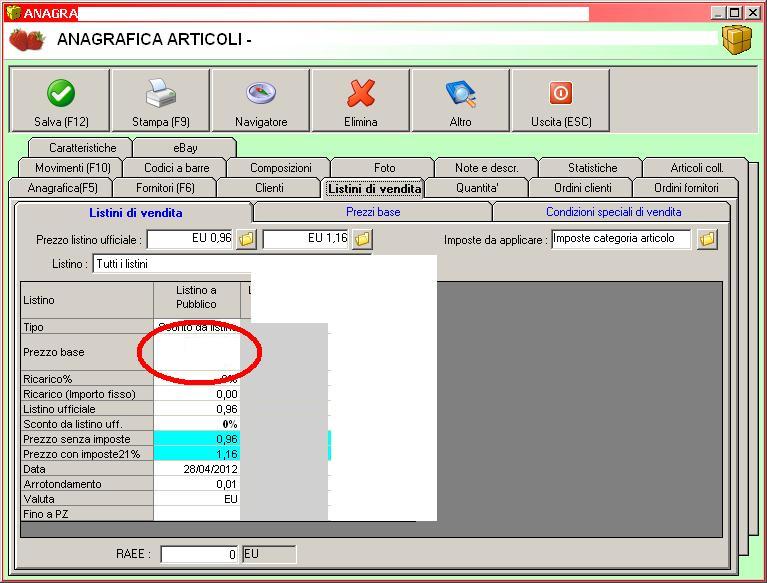Screen dimensions: 767x583
Task: Switch to Movimenti (F10) tab
Action: 72,168
